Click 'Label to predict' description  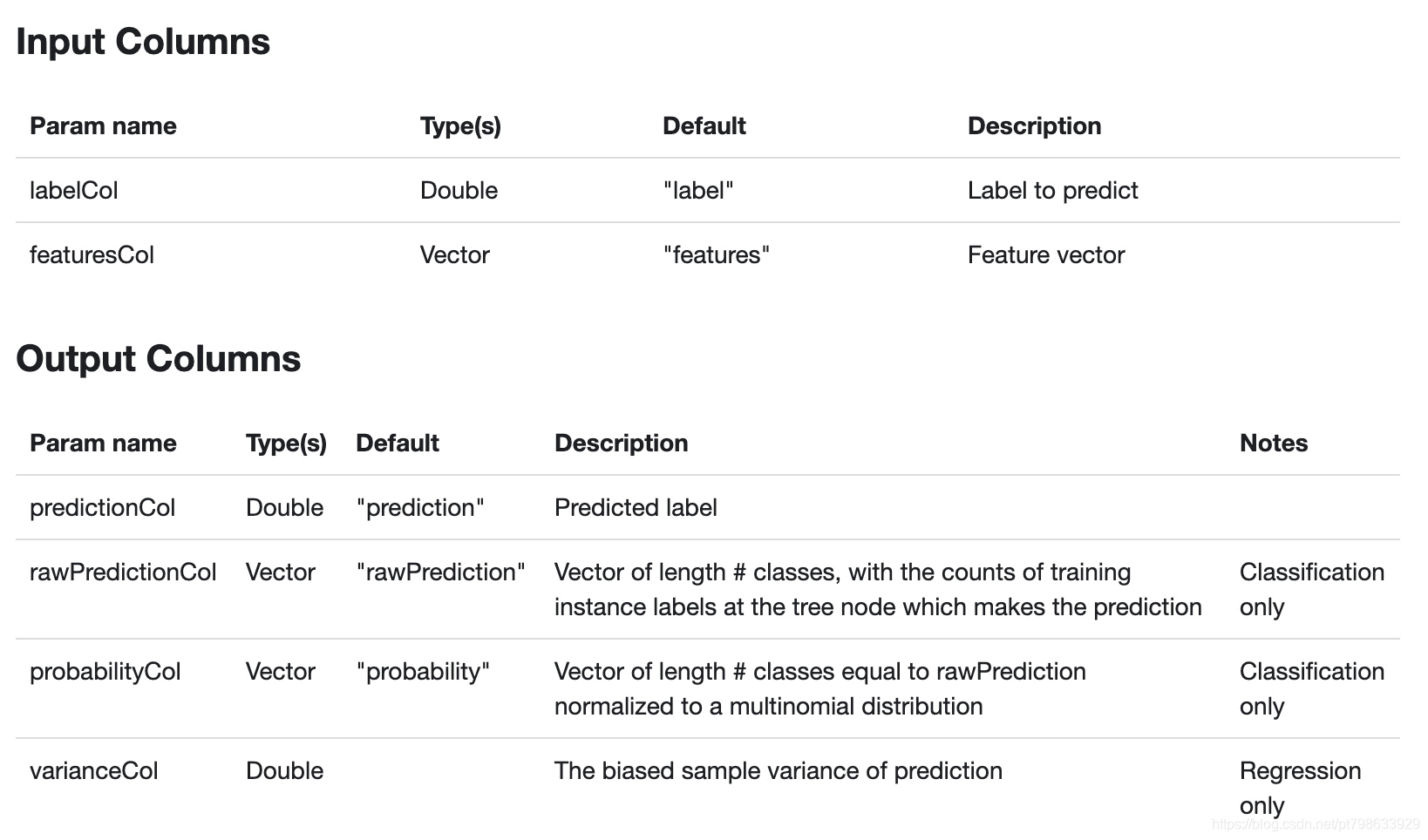click(1052, 191)
